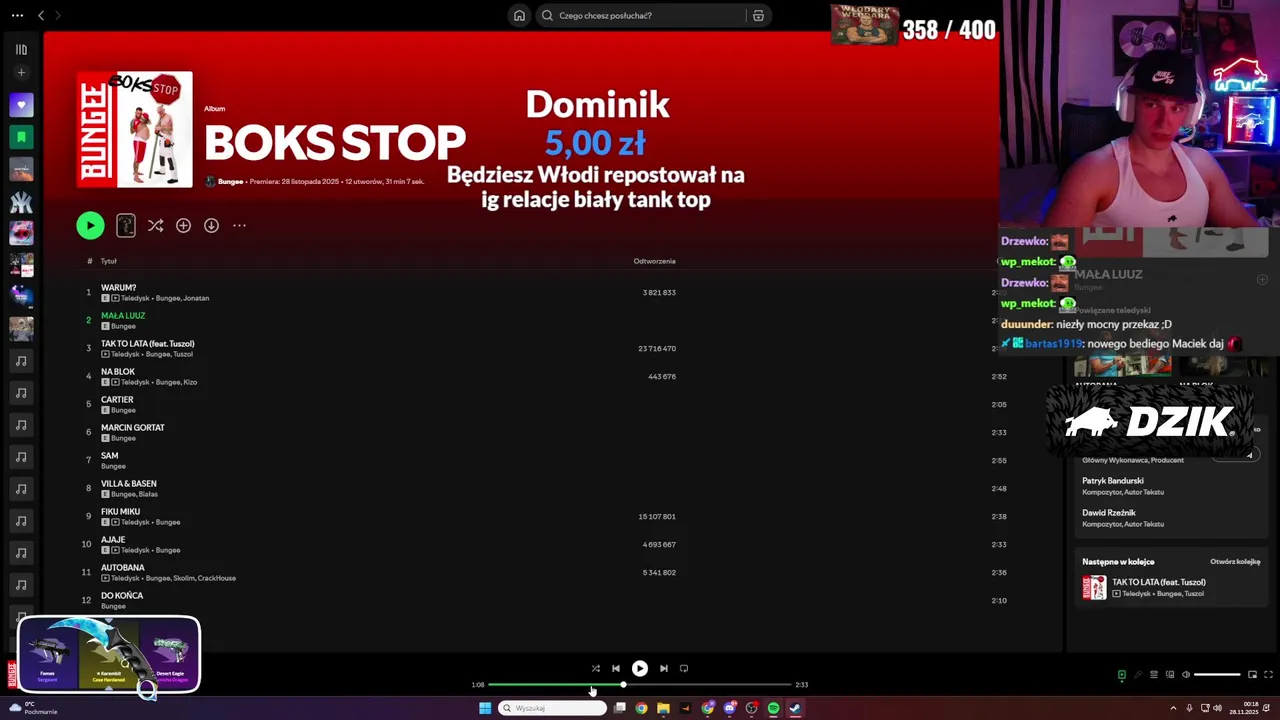Click 'Otwórz kolejkę' link
The image size is (1280, 720).
pyautogui.click(x=1235, y=561)
